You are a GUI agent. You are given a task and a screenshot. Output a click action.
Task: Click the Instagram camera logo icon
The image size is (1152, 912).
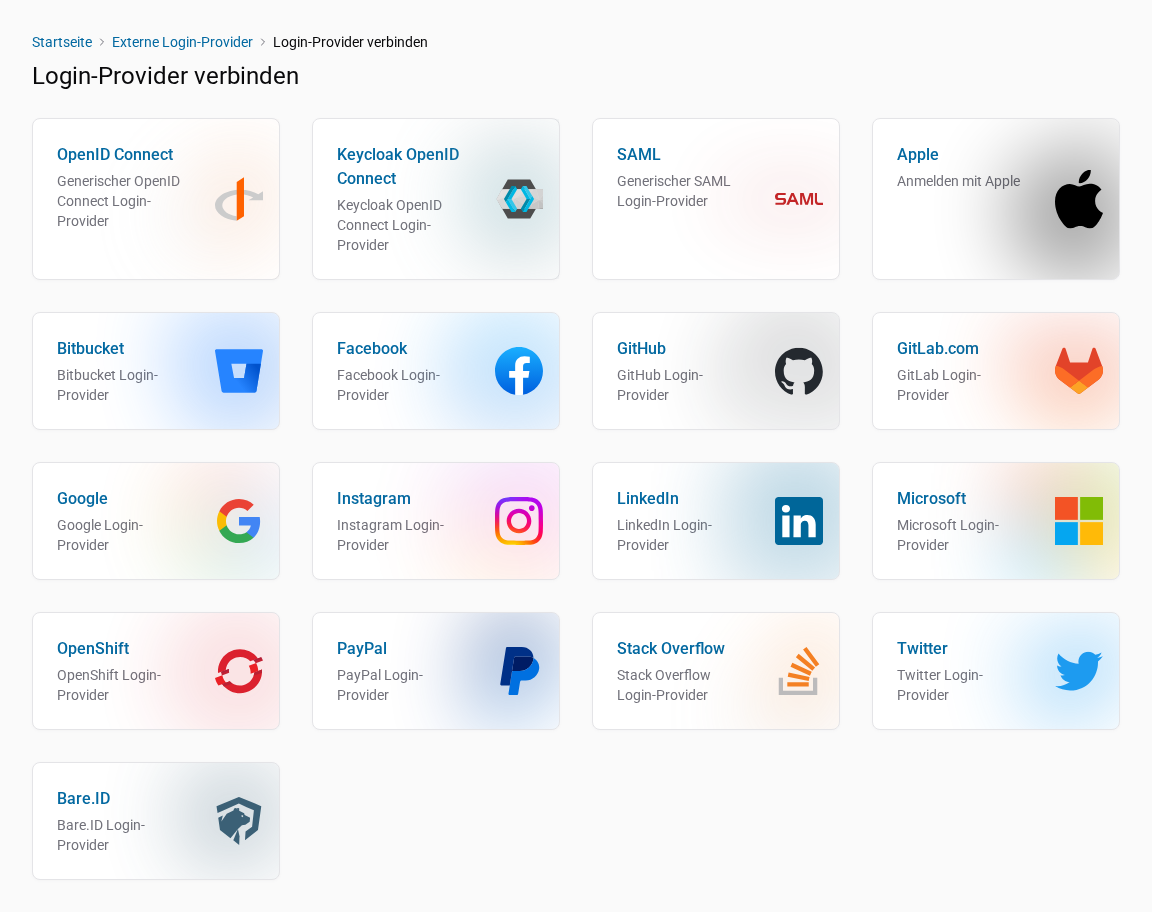[x=519, y=521]
